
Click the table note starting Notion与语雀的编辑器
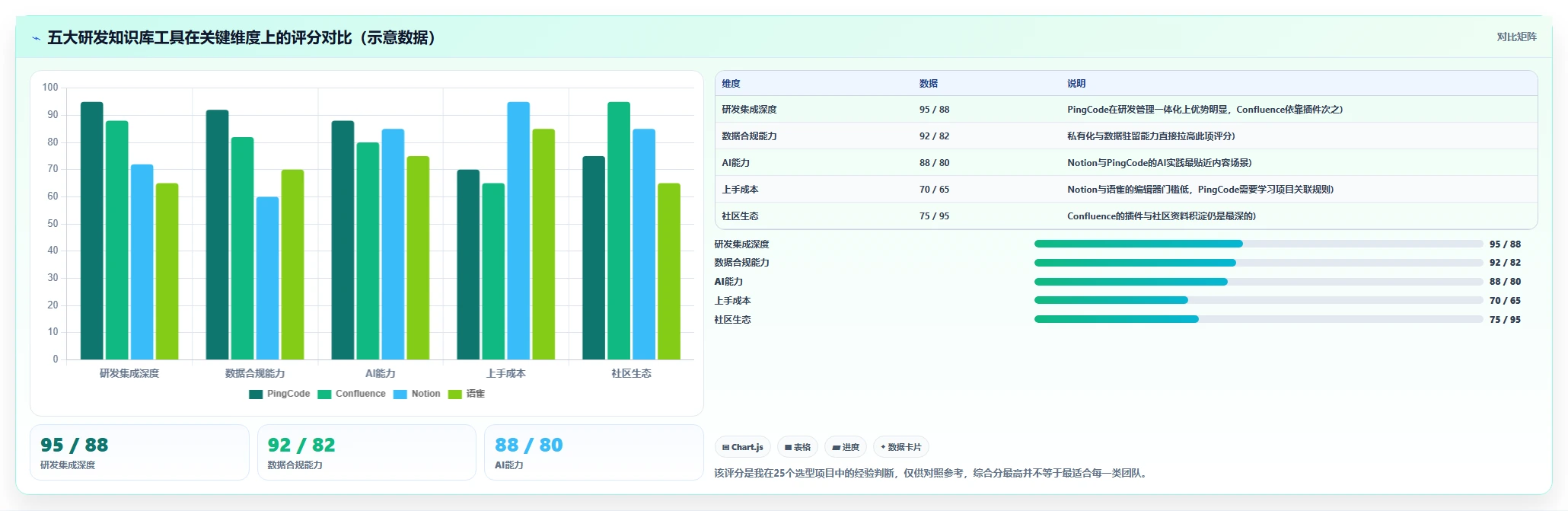point(1200,190)
